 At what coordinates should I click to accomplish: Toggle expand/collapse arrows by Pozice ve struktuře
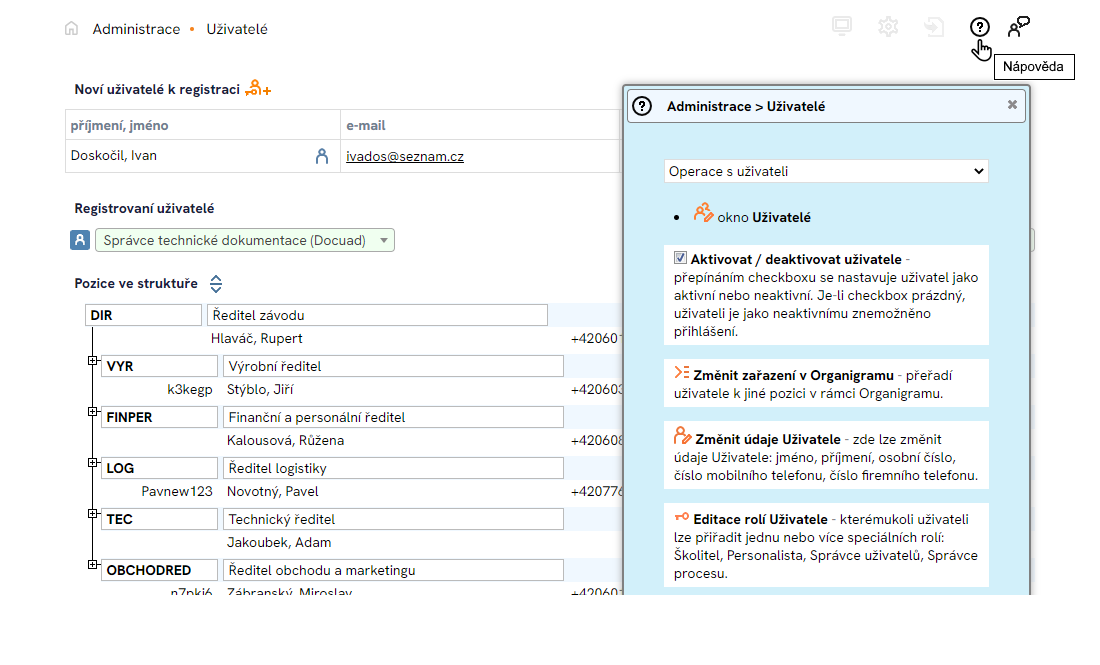pos(216,284)
